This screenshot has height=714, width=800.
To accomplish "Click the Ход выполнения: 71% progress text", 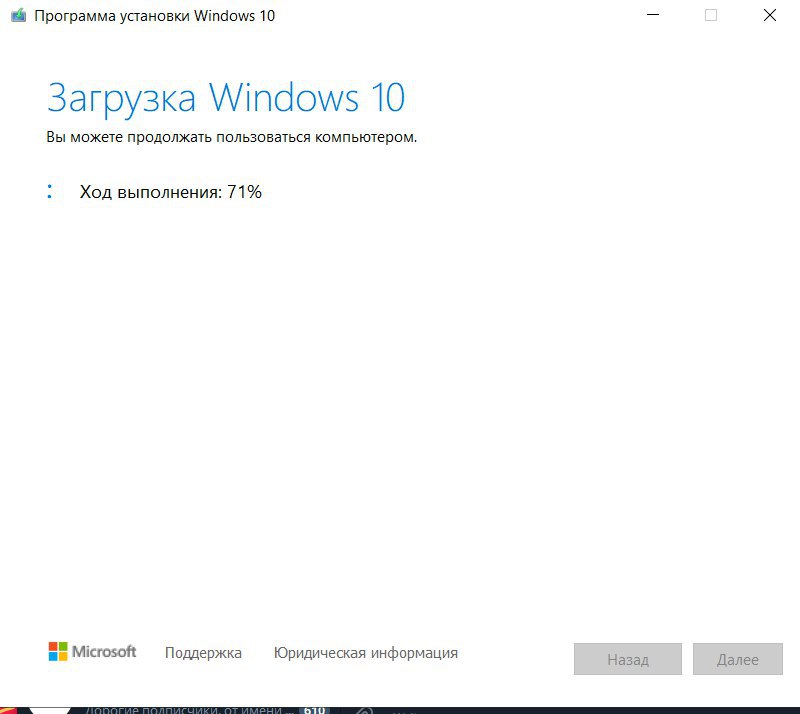I will click(x=170, y=192).
